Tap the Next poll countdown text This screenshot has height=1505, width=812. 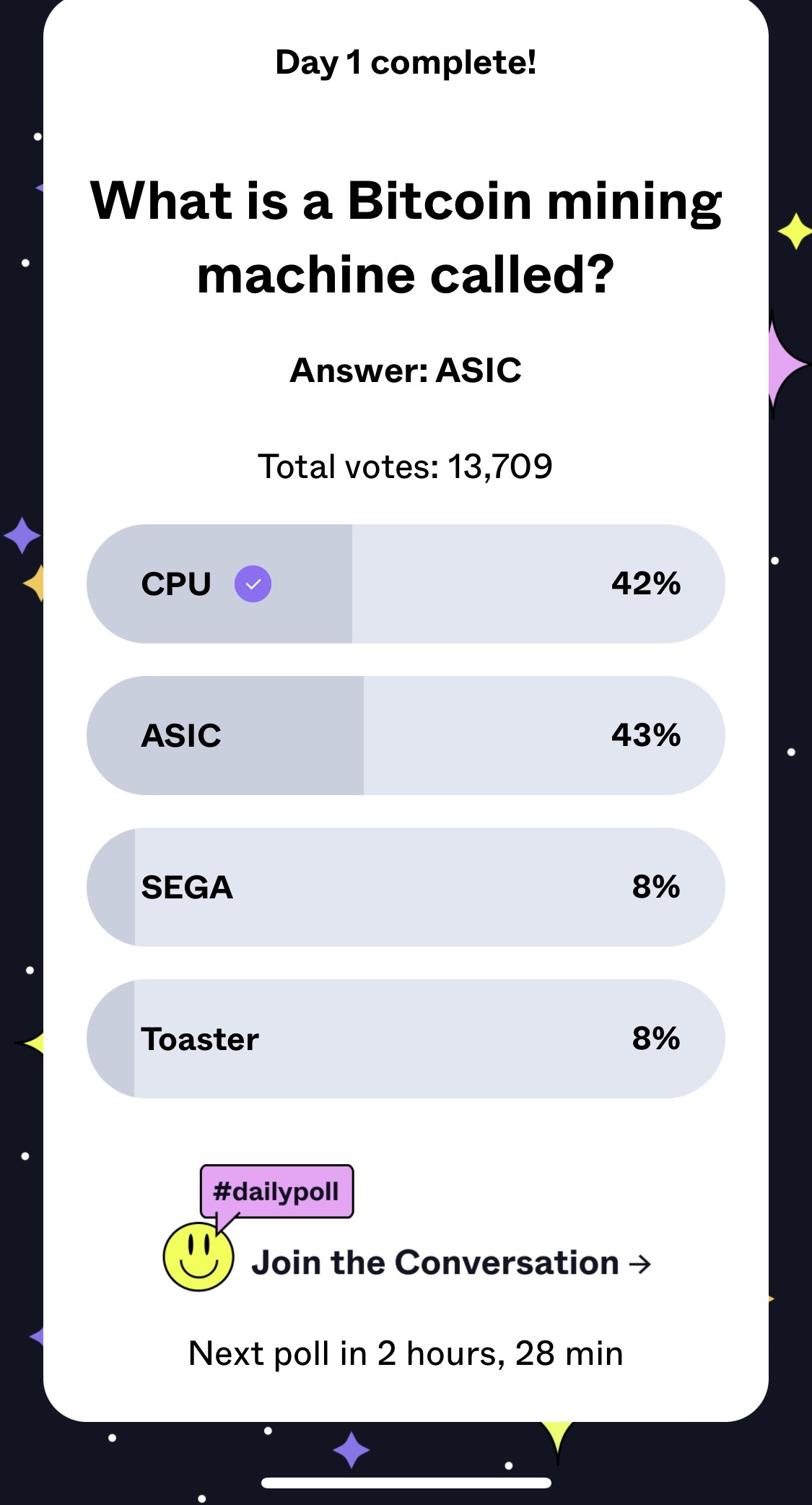(406, 1354)
